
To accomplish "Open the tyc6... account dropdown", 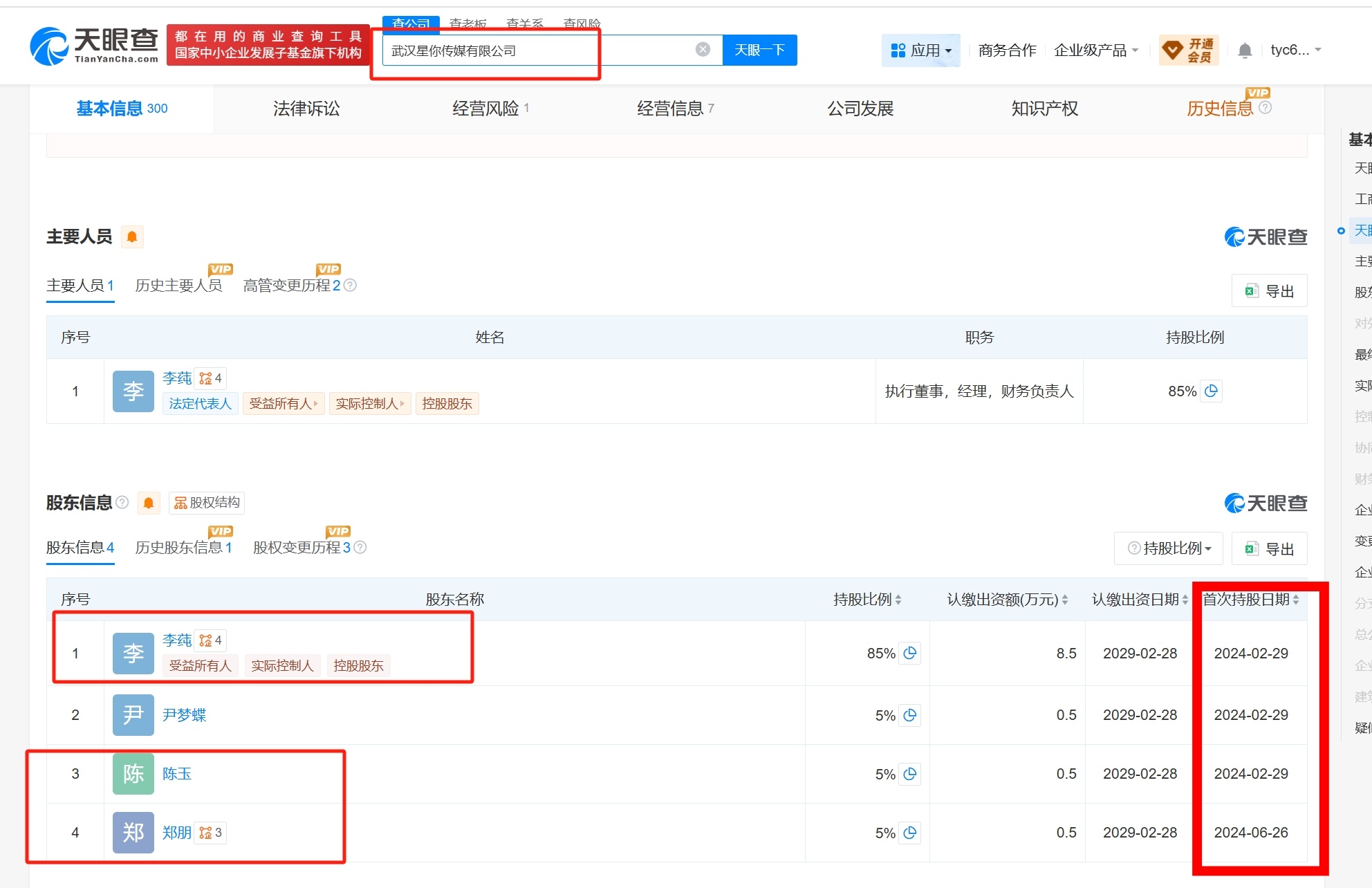I will pos(1296,50).
